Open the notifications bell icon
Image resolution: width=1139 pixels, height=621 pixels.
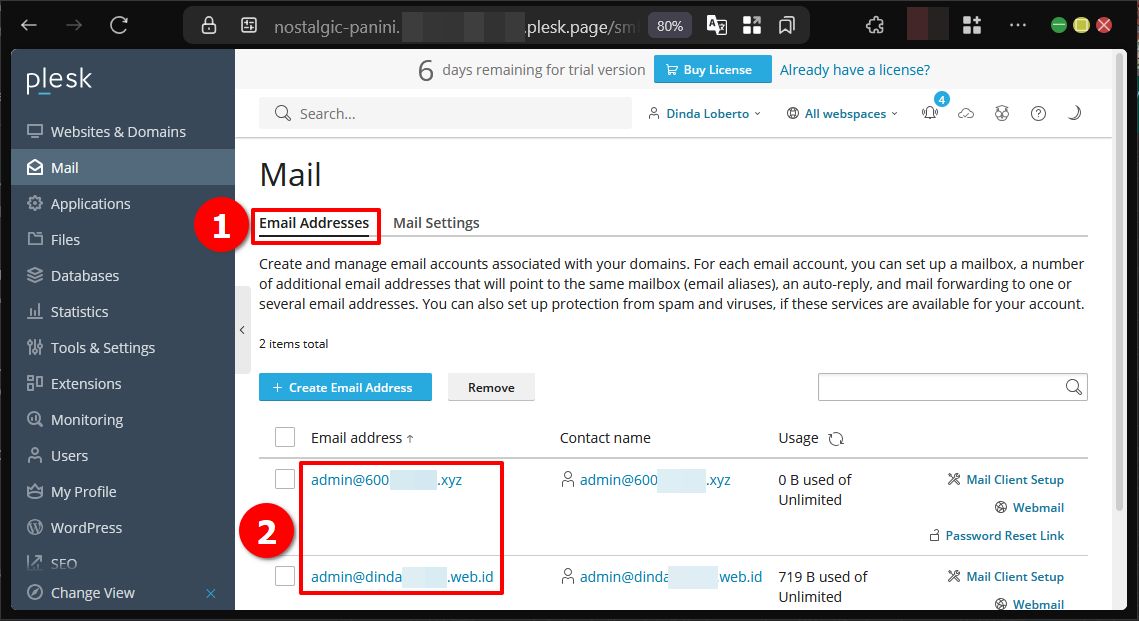pyautogui.click(x=929, y=113)
